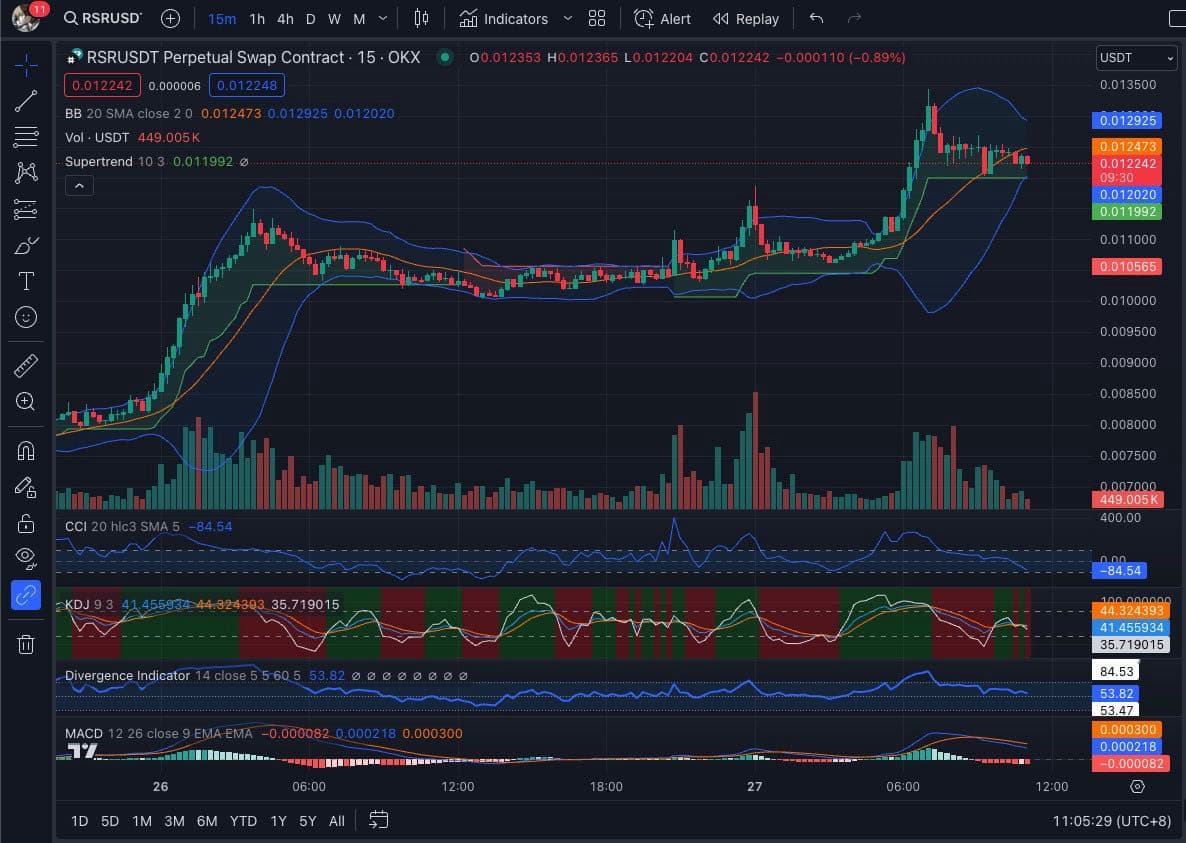Open the candlestick chart style selector
The image size is (1186, 843).
[x=421, y=19]
